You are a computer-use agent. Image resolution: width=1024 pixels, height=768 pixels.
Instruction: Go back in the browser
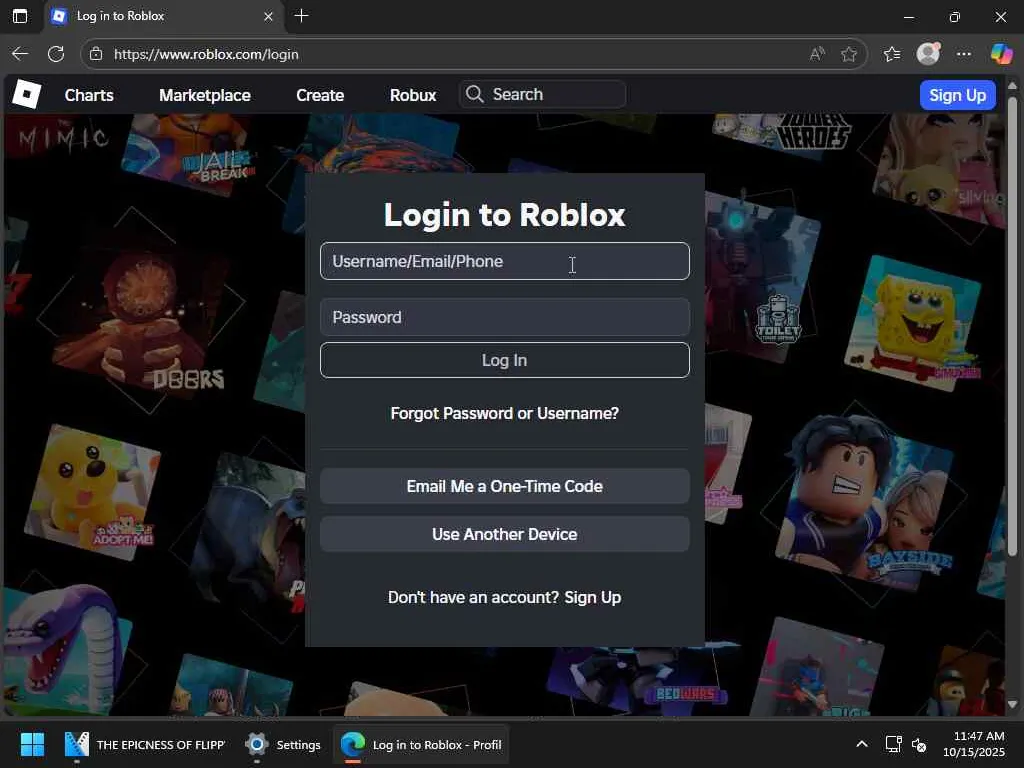[x=20, y=54]
